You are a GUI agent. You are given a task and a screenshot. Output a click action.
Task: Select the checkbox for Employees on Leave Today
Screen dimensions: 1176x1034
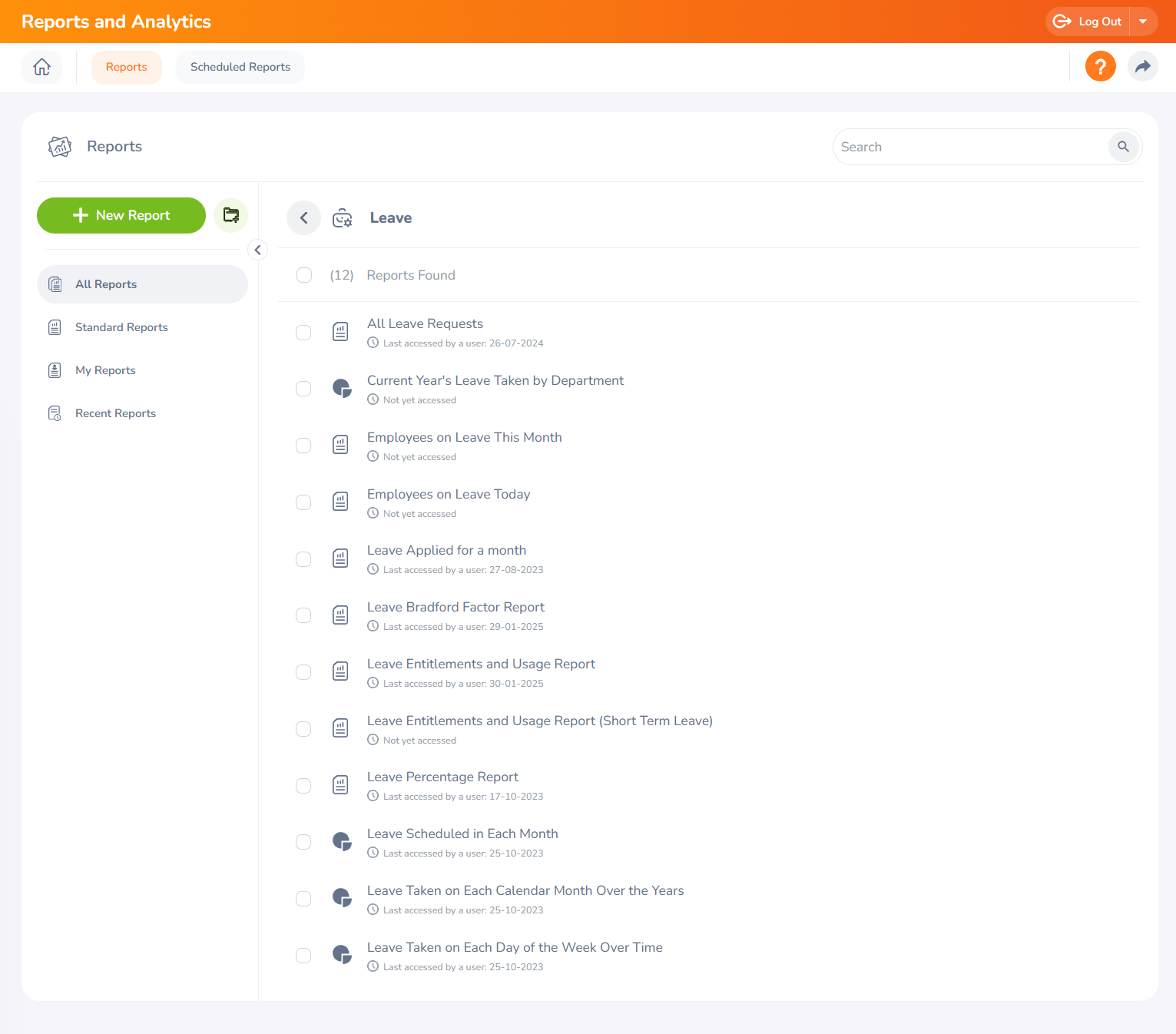303,502
